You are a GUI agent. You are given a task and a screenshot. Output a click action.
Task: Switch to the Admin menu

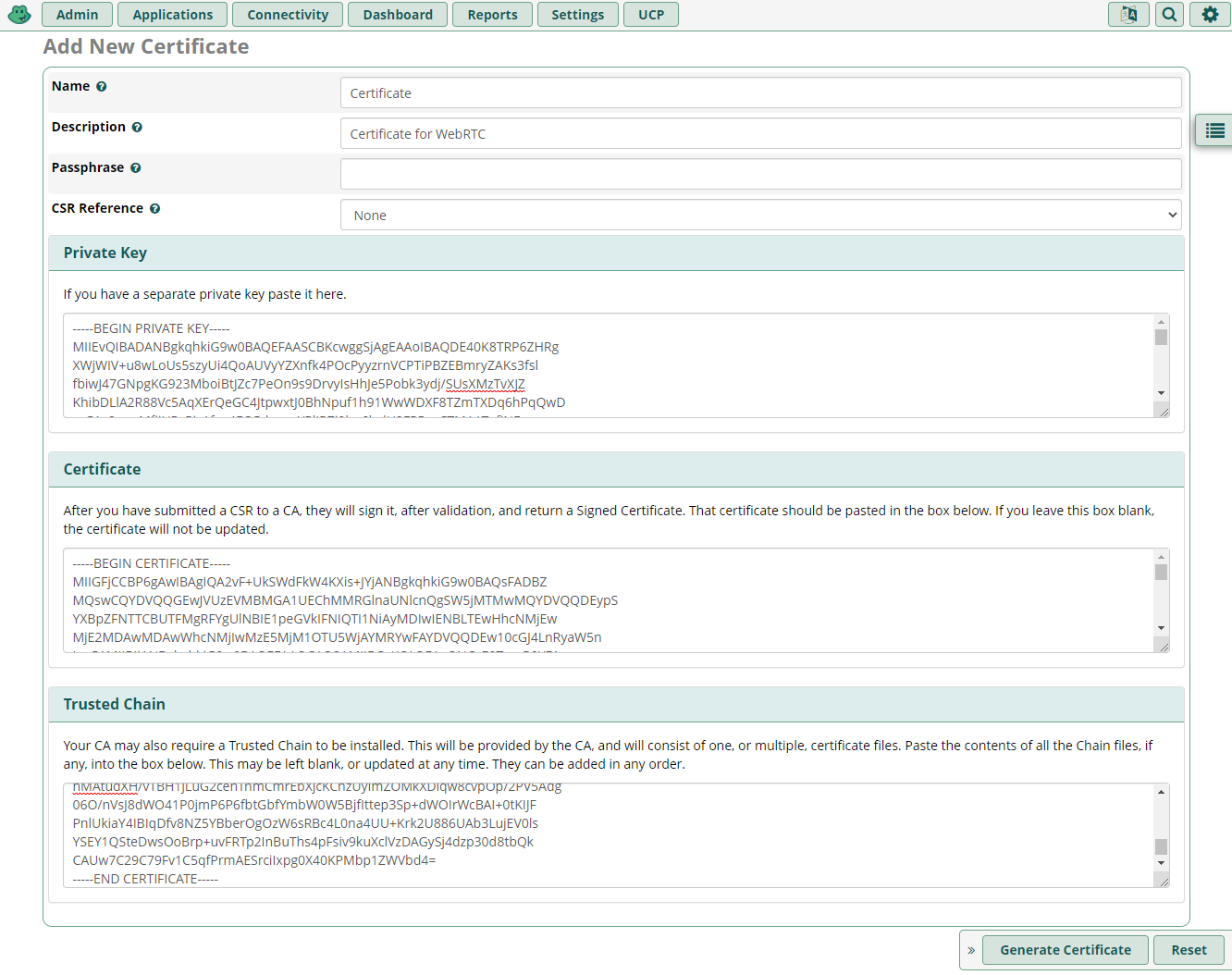77,14
